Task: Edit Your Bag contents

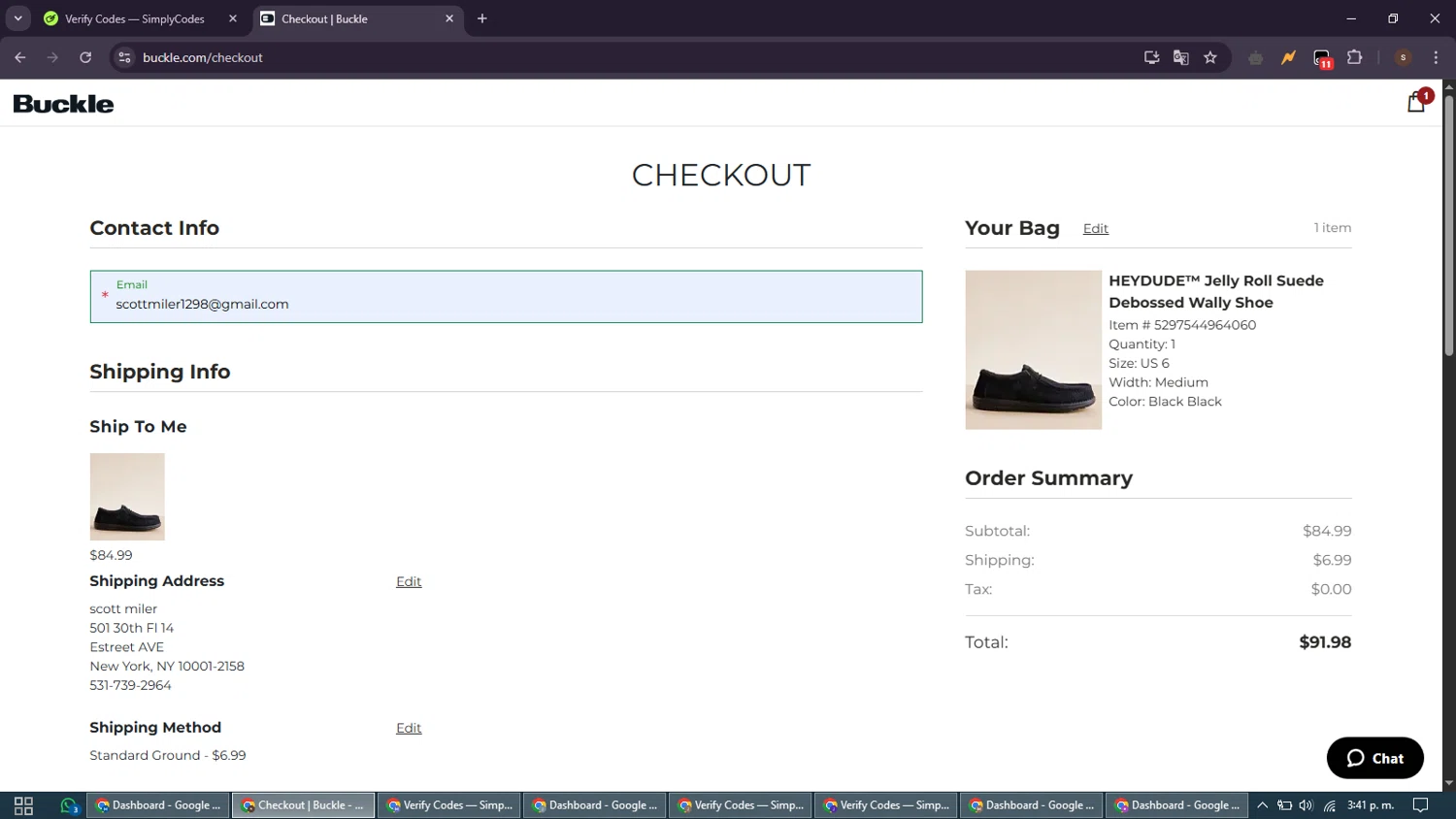Action: pyautogui.click(x=1096, y=229)
